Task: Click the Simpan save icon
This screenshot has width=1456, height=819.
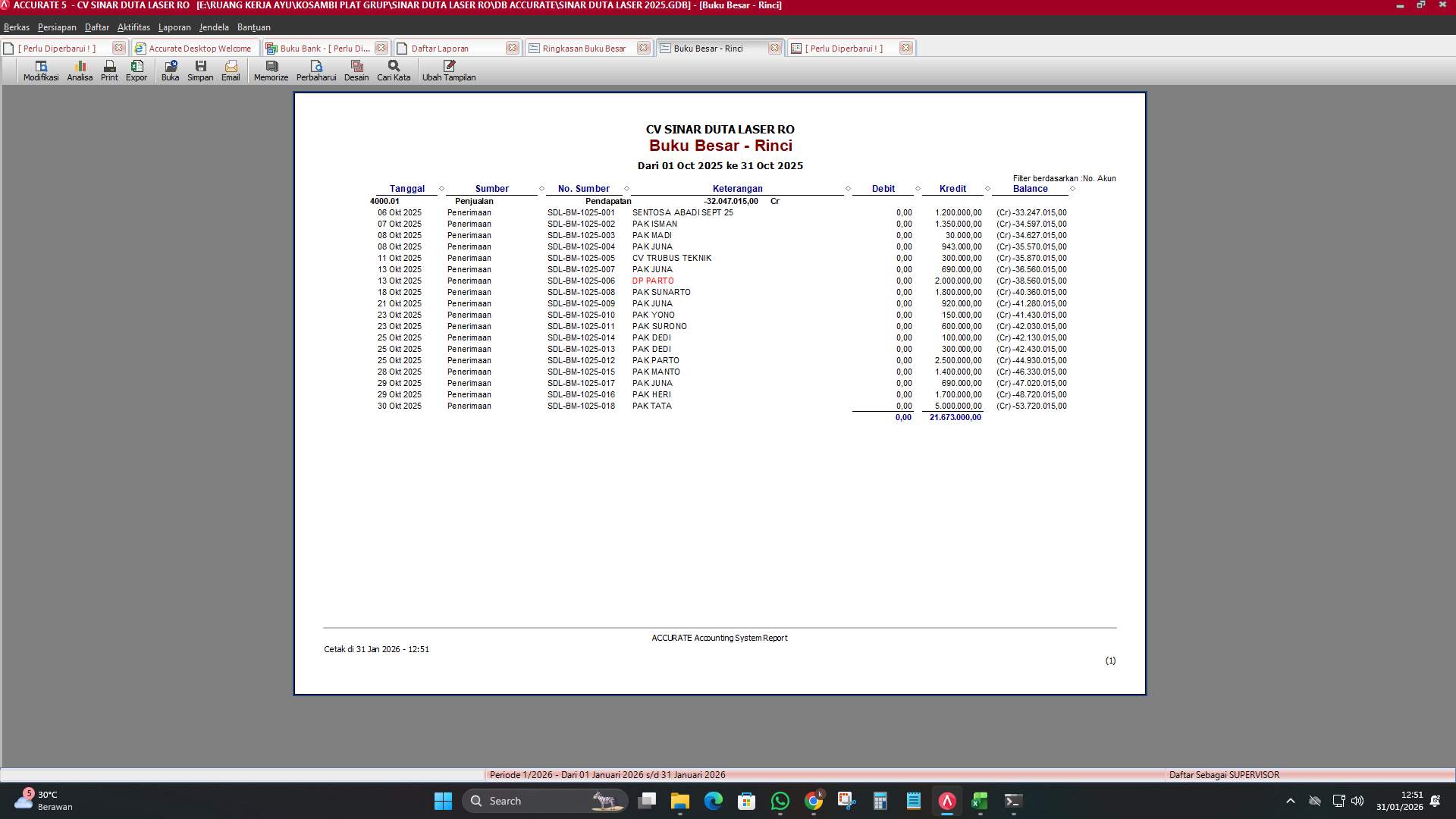Action: 200,71
